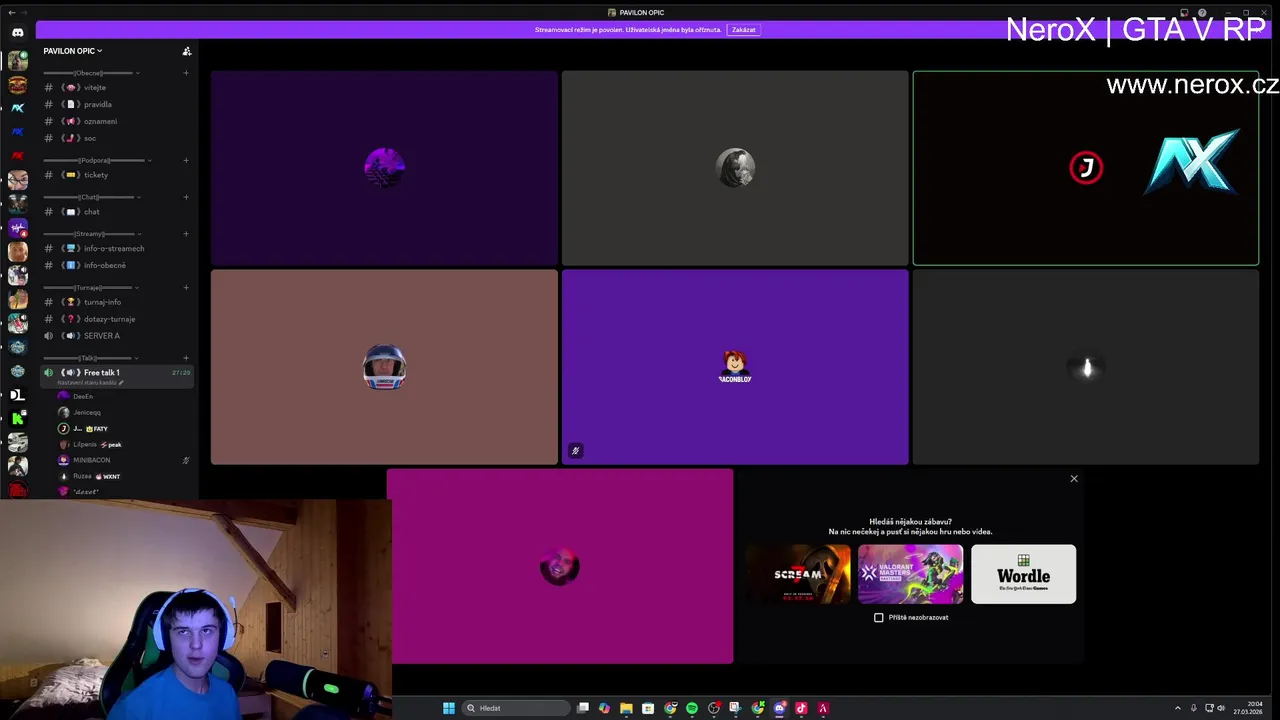Switch to the Discord taskbar icon

[x=779, y=708]
